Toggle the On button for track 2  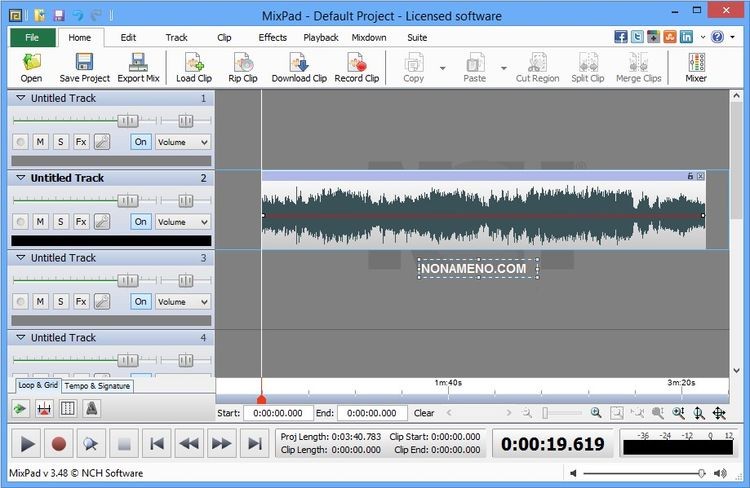[x=140, y=222]
